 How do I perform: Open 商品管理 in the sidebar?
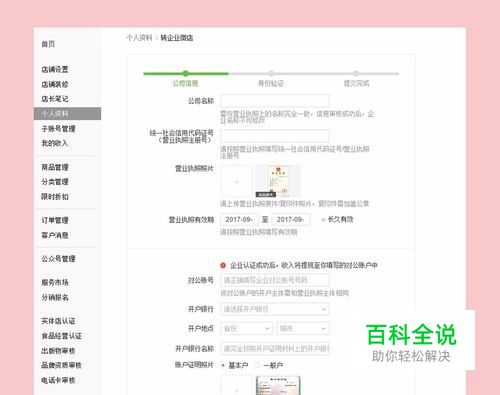click(x=55, y=167)
